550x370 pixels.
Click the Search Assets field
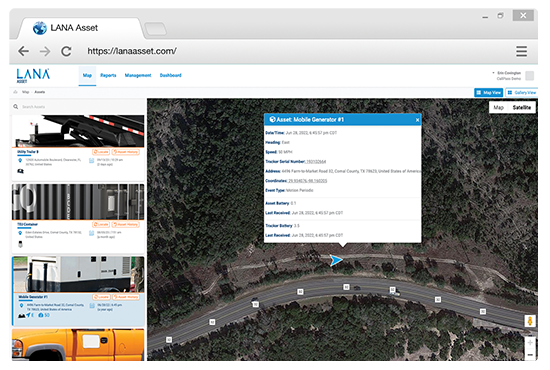tap(79, 107)
